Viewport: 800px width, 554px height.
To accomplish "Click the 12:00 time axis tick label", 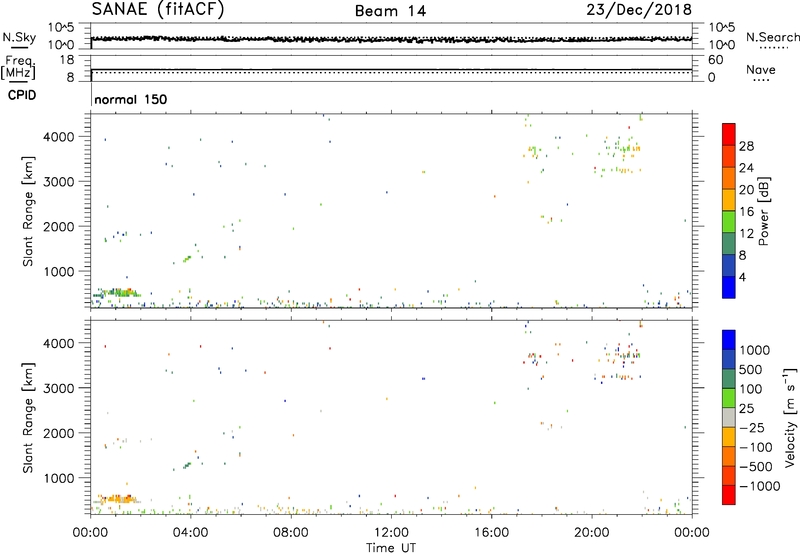I will point(391,532).
